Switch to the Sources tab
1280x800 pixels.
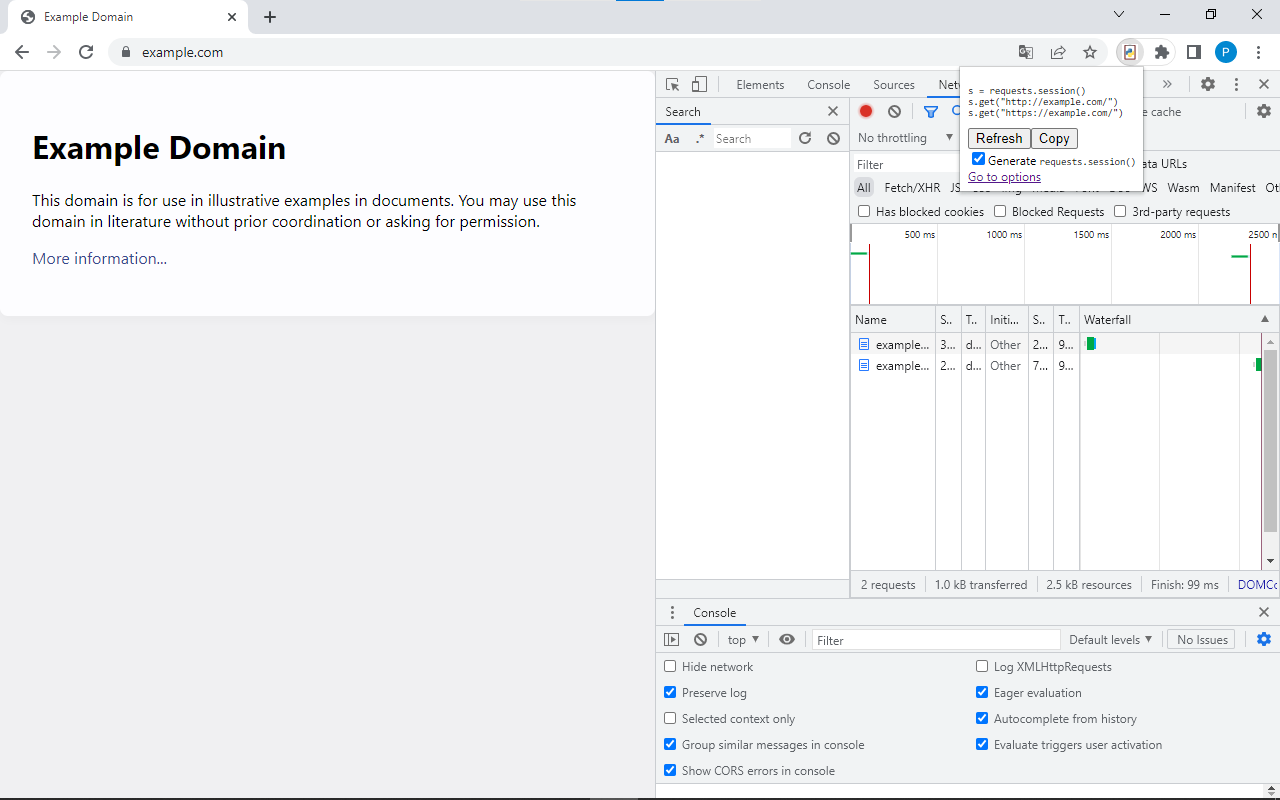click(894, 84)
